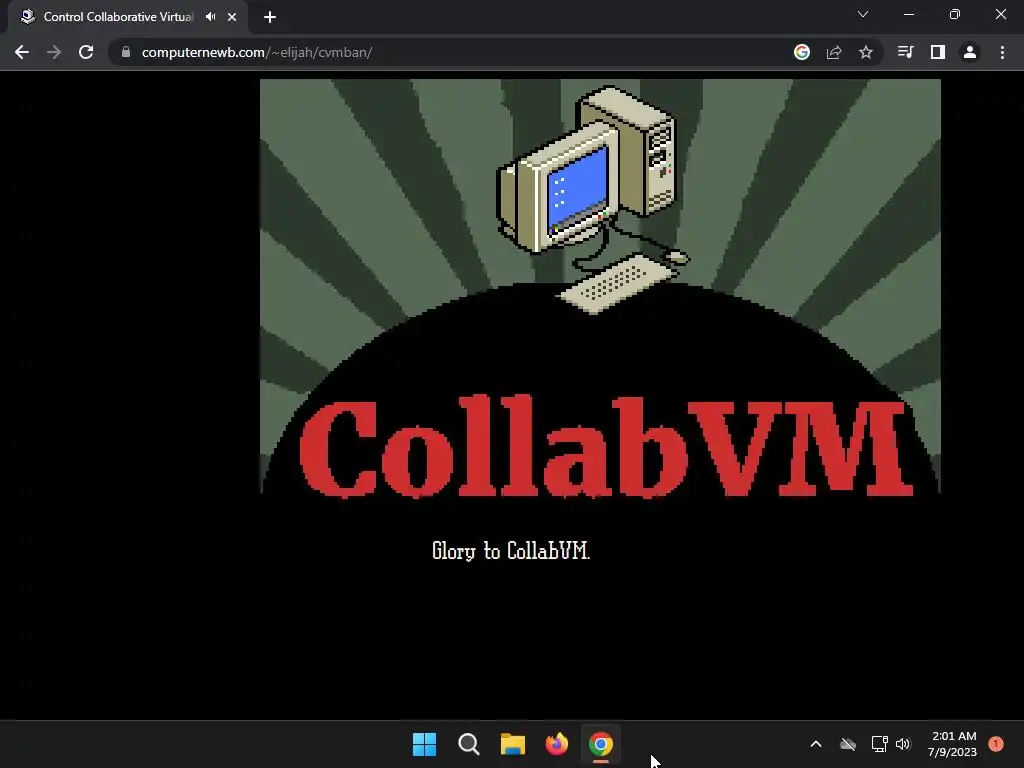
Task: Click the OneDrive cloud tray icon
Action: pos(848,744)
